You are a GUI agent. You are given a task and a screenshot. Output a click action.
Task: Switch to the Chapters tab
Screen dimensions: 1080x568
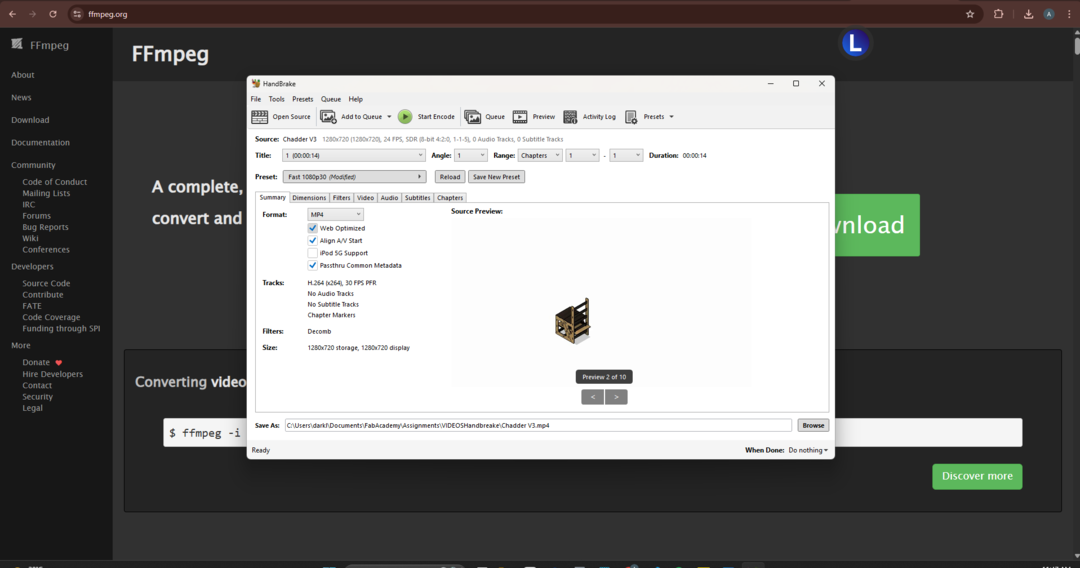click(450, 198)
